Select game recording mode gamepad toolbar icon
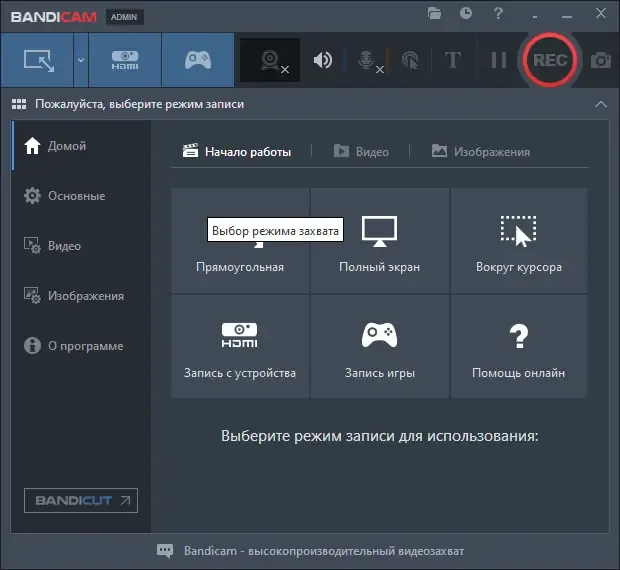Screen dimensions: 620x570 198,60
